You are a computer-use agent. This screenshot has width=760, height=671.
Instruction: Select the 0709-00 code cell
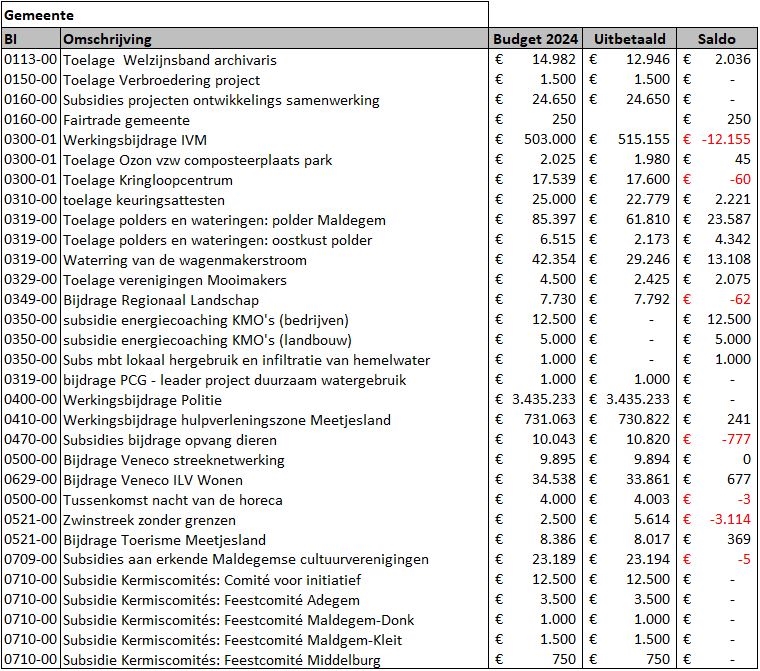click(x=32, y=559)
